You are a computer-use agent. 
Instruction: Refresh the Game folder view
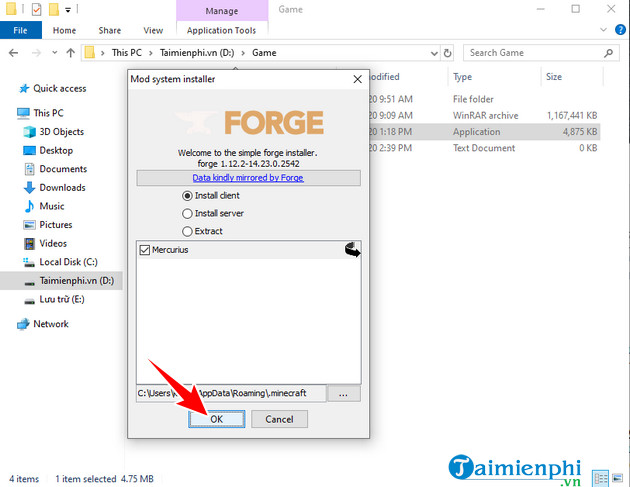447,53
